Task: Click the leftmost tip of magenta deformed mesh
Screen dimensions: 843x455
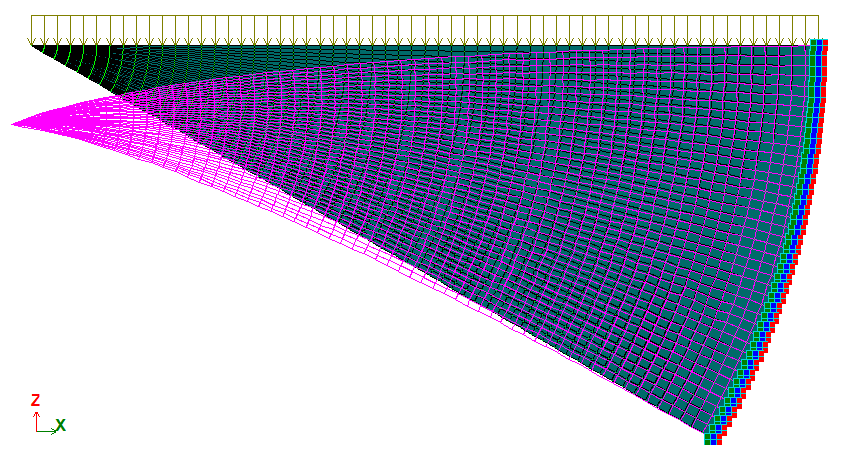Action: (13, 125)
